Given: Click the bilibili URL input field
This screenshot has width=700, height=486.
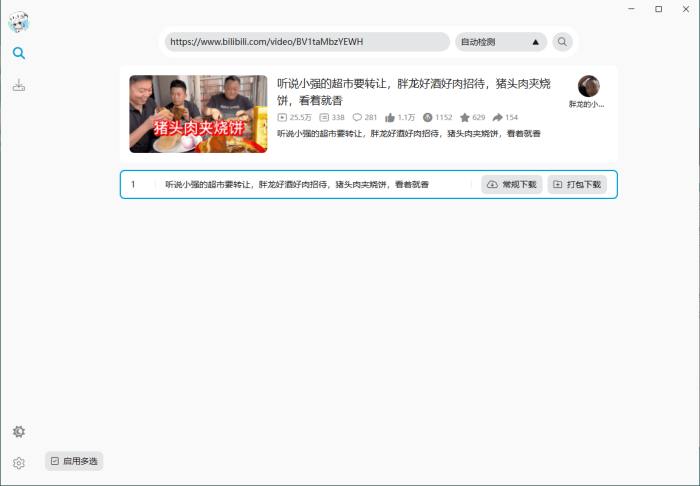Looking at the screenshot, I should (307, 42).
